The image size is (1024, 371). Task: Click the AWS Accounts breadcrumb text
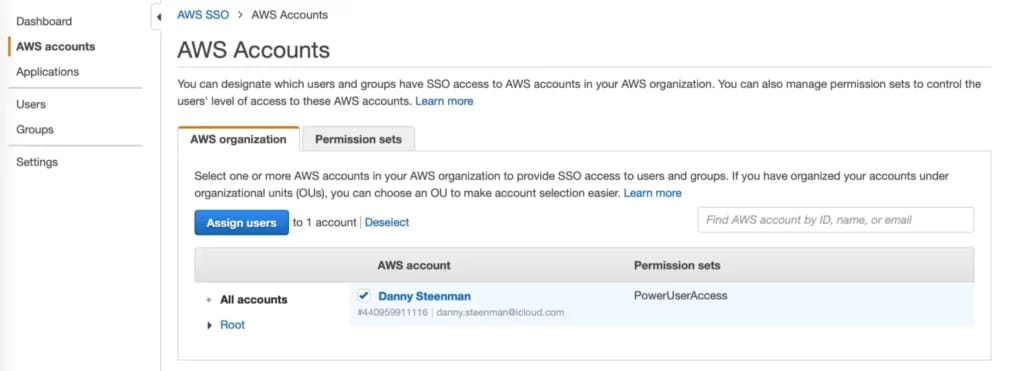[289, 14]
